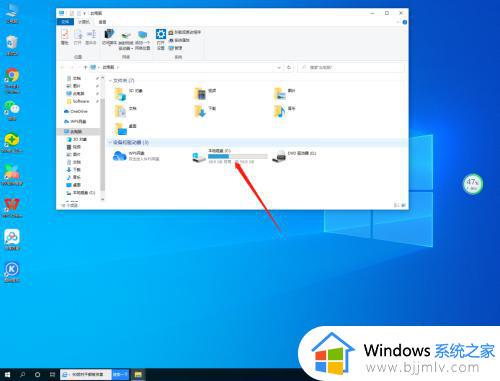Screen dimensions: 500x381
Task: Click Uninstall or change a program
Action: pos(185,32)
